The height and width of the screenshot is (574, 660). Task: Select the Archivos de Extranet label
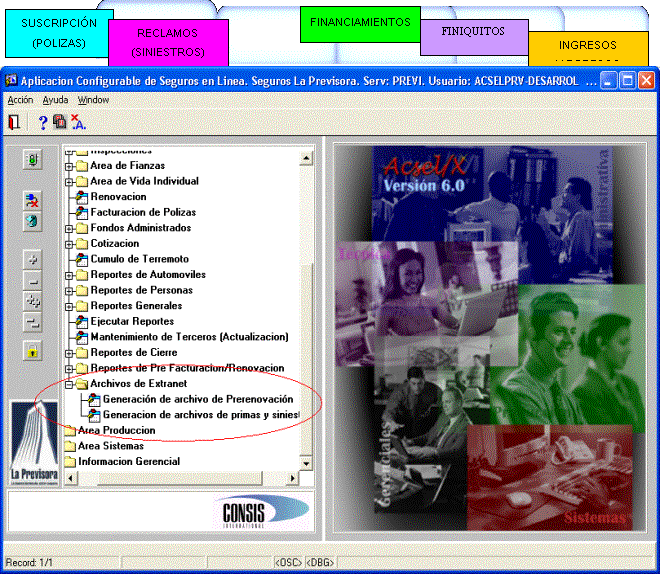pyautogui.click(x=138, y=384)
